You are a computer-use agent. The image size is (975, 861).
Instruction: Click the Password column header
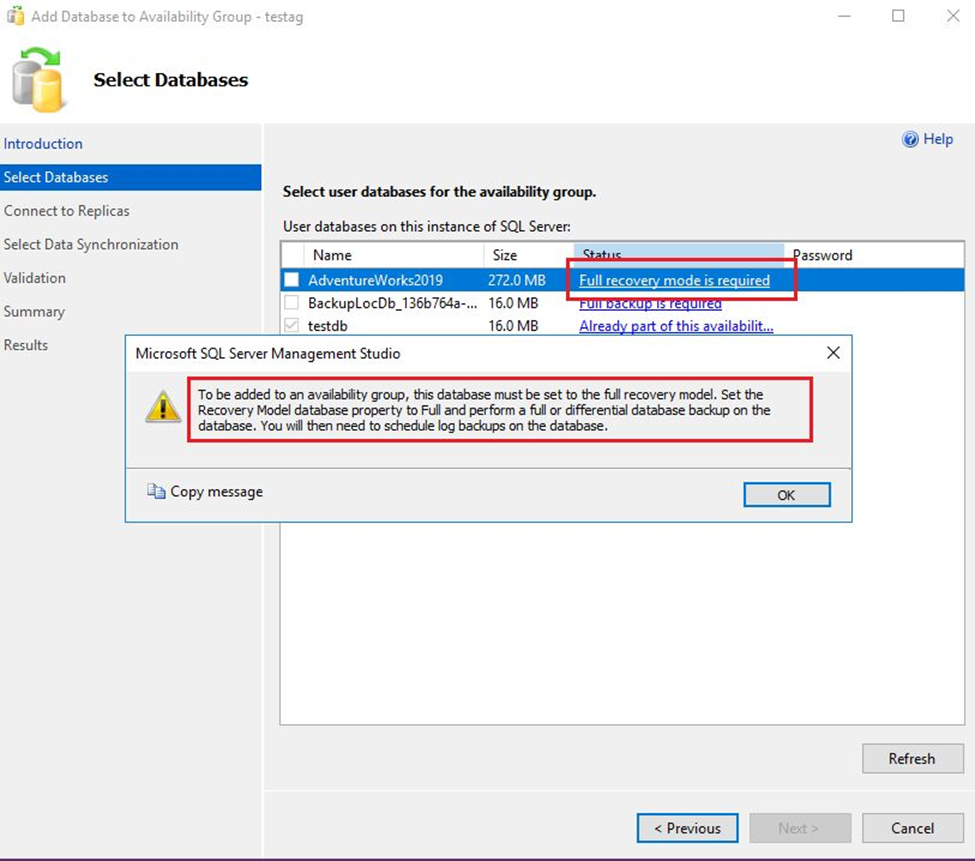point(822,255)
